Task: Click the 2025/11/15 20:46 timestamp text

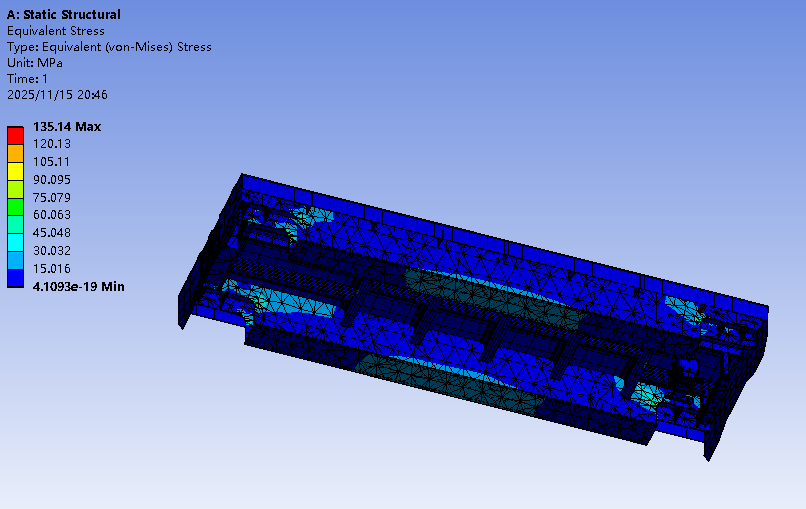Action: [x=57, y=95]
